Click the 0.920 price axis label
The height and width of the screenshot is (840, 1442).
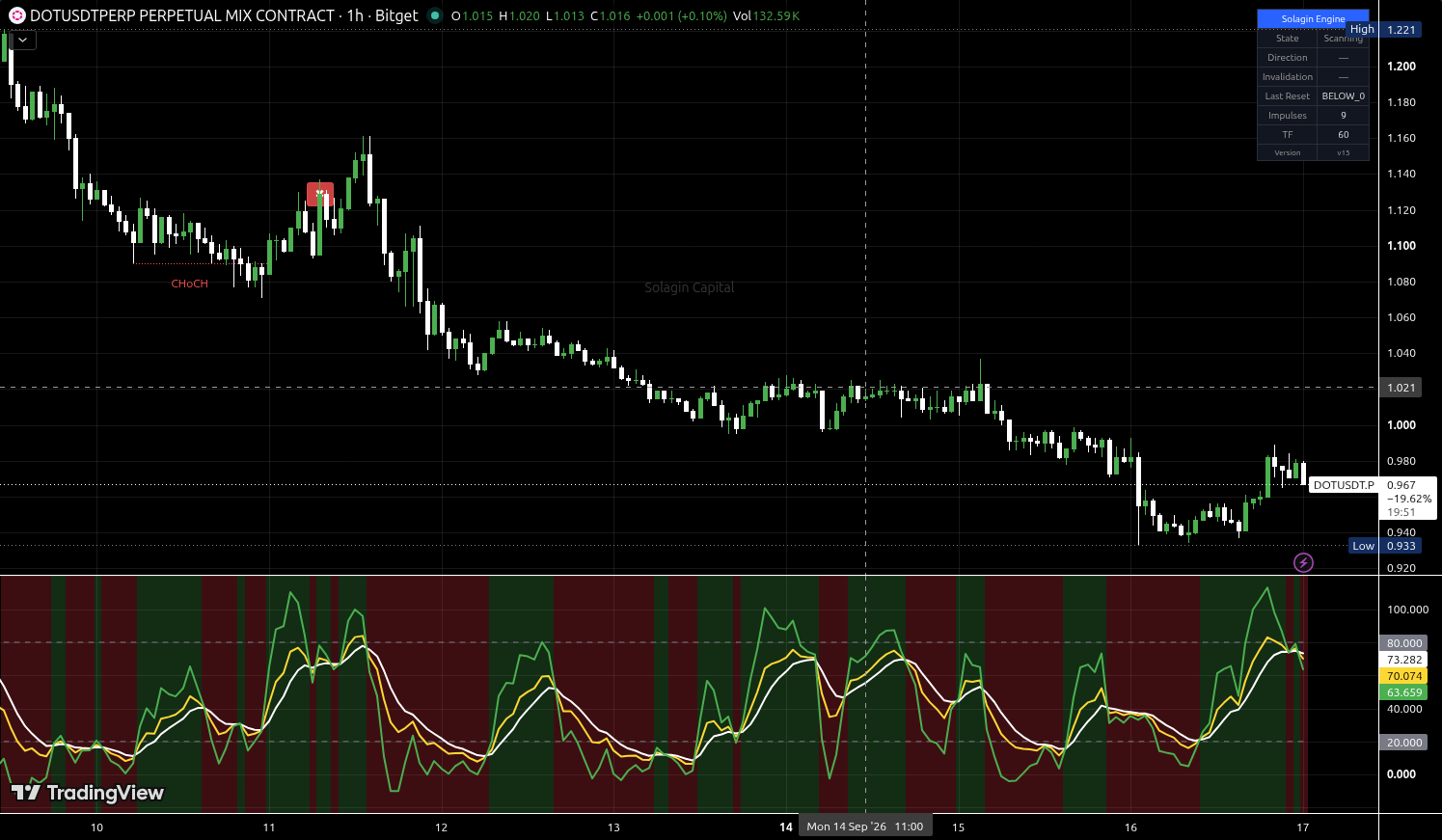pos(1401,568)
